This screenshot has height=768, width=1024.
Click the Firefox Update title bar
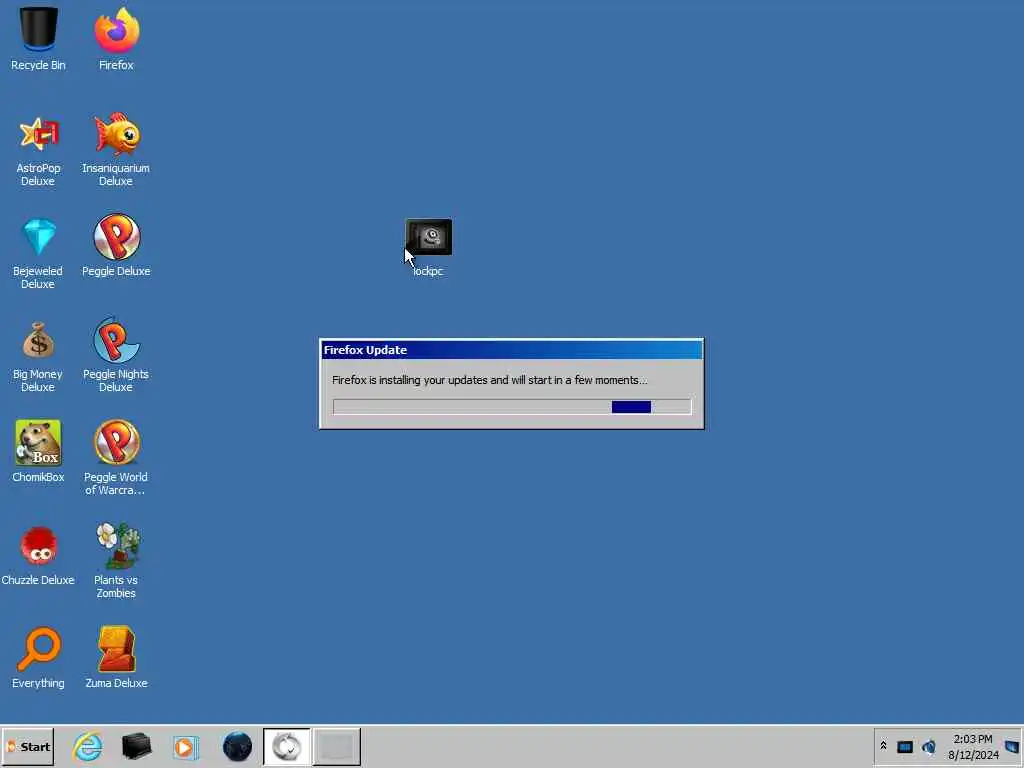tap(512, 350)
